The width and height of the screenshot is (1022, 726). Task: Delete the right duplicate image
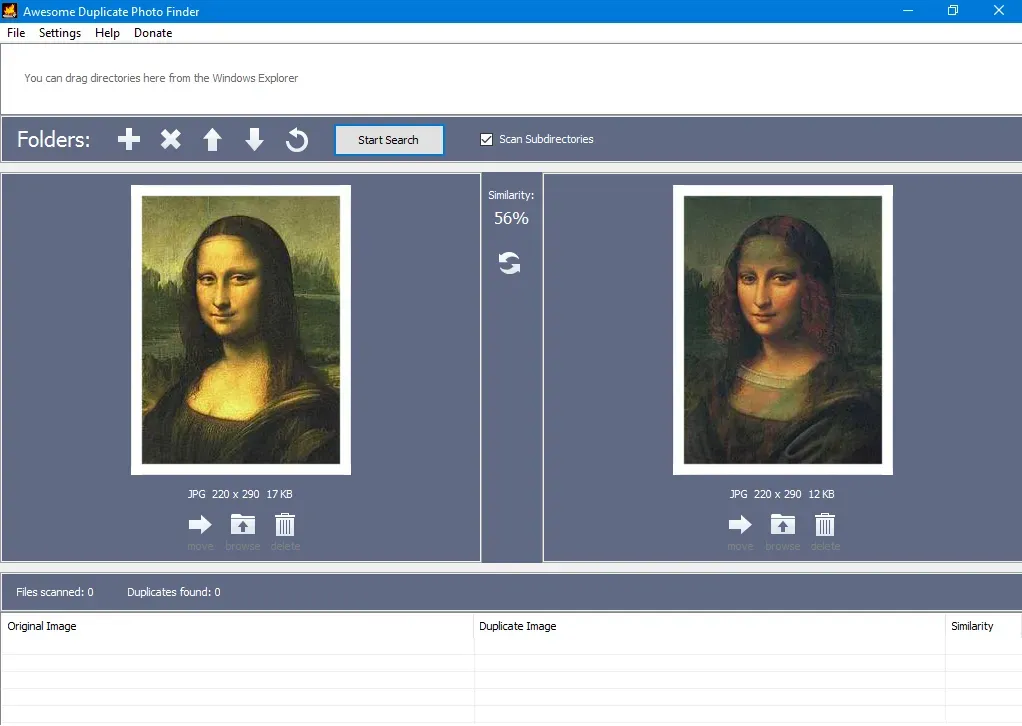[825, 524]
